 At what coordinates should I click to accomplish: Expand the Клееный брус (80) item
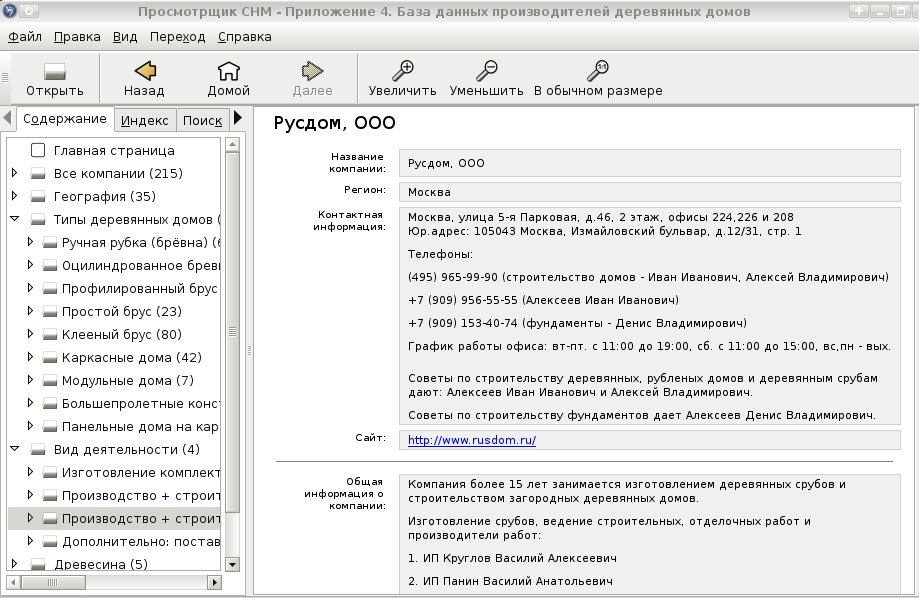[30, 334]
